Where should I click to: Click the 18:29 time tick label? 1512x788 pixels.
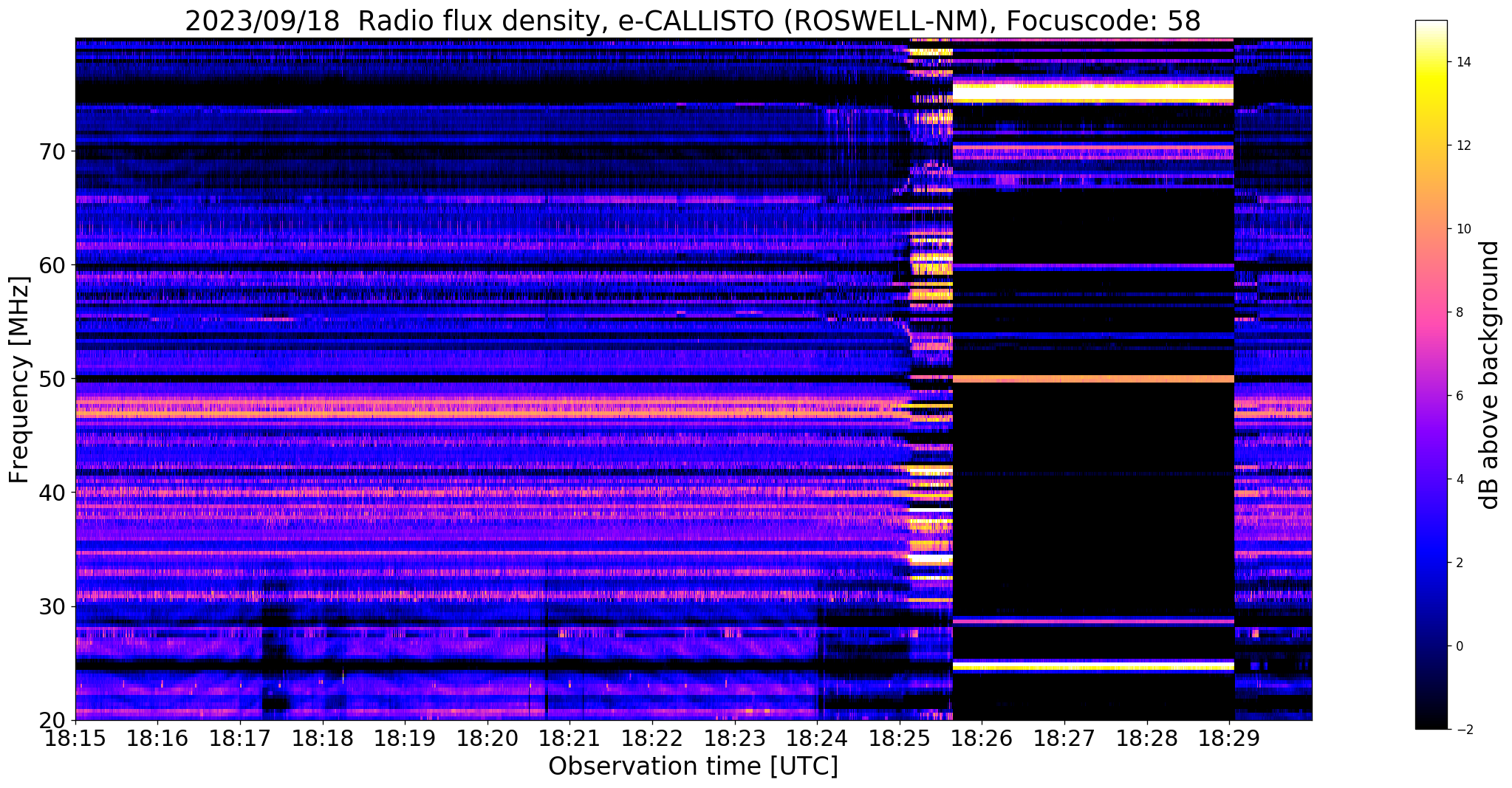click(x=1229, y=739)
